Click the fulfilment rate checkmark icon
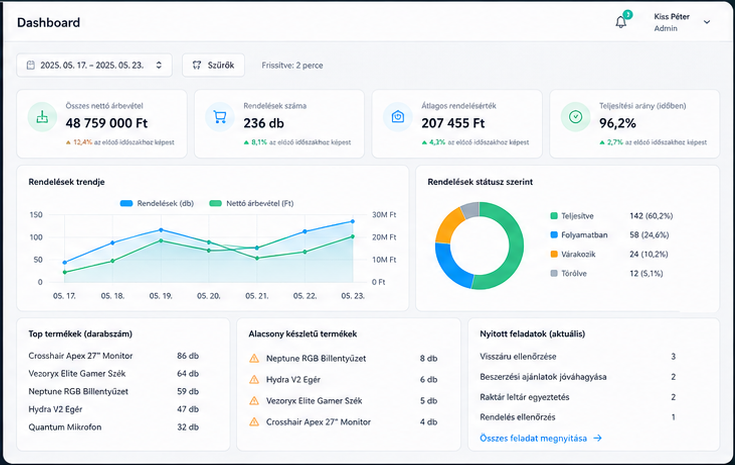 (575, 117)
